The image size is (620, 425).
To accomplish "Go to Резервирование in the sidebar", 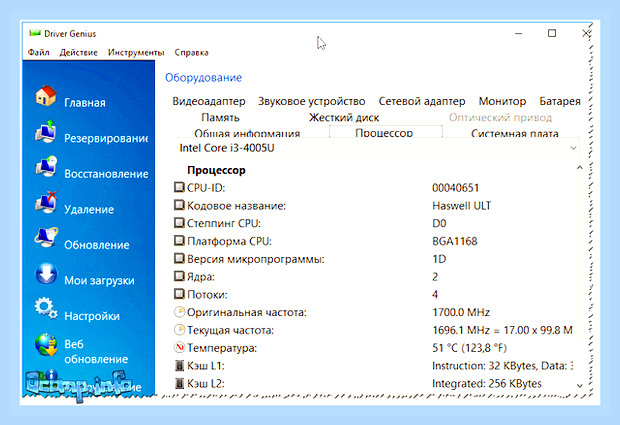I will point(106,138).
